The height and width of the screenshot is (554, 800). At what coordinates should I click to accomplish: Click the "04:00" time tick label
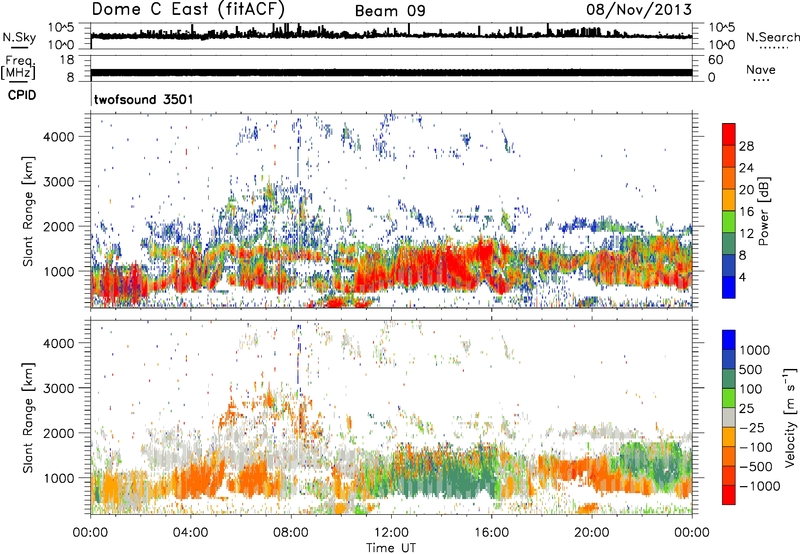click(190, 533)
